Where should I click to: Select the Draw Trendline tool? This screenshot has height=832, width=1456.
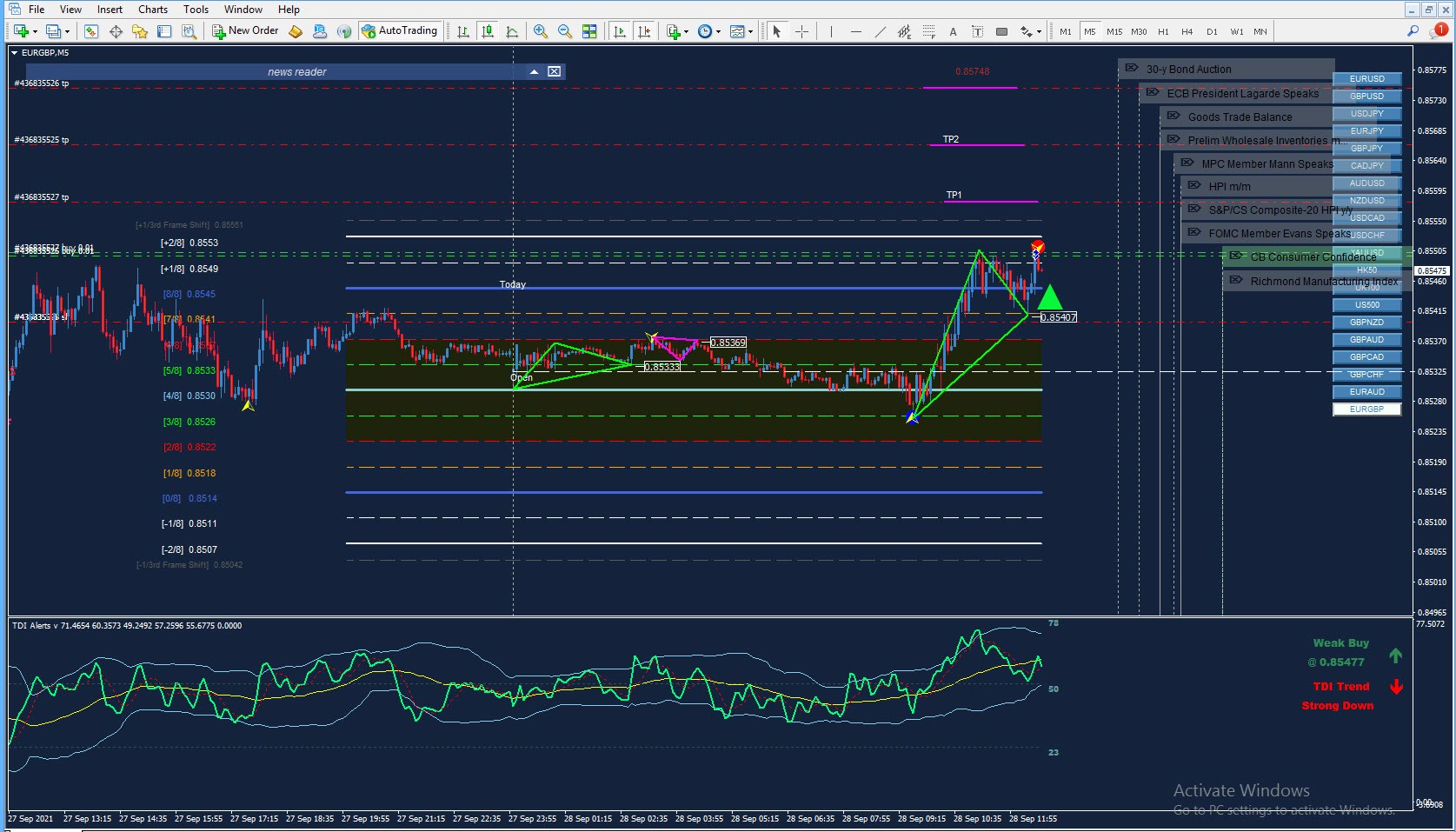(x=880, y=31)
